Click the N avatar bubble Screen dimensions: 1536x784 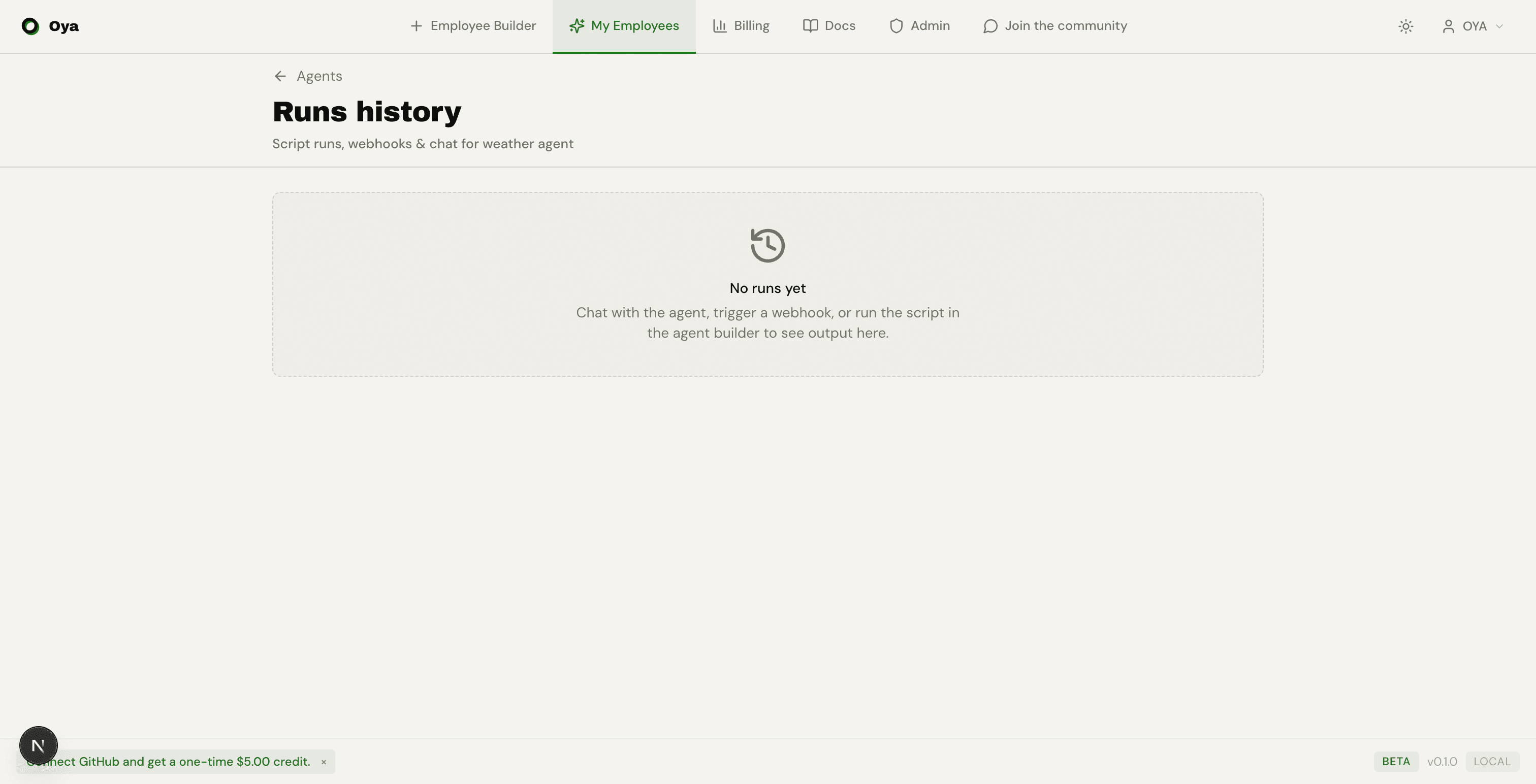pos(38,745)
